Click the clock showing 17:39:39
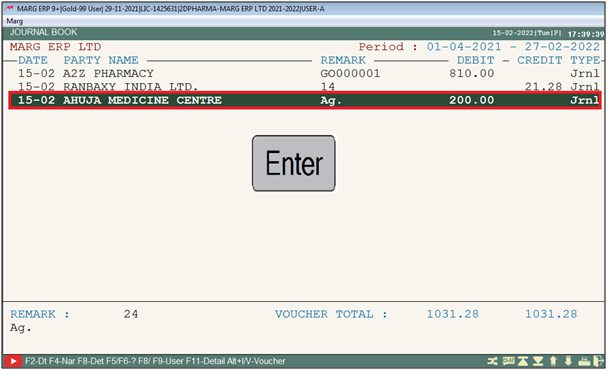Image resolution: width=608 pixels, height=370 pixels. [586, 34]
